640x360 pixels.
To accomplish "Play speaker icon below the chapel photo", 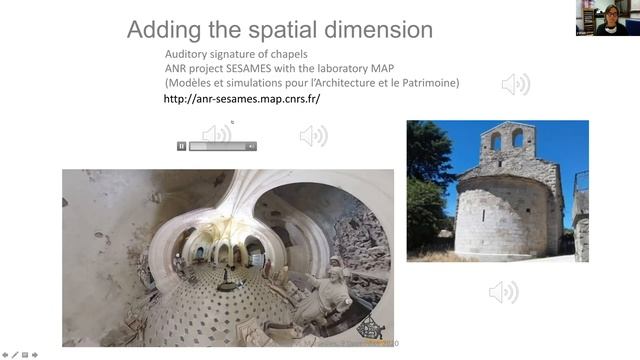I will pyautogui.click(x=504, y=292).
